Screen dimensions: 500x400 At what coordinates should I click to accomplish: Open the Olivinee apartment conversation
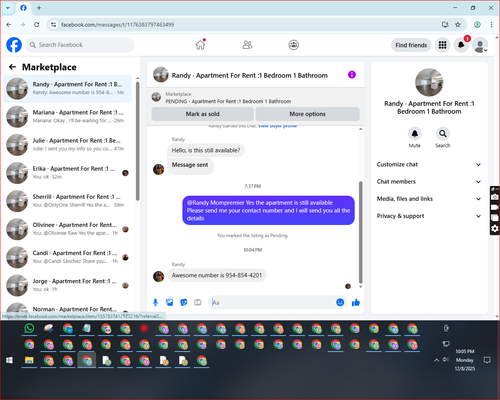tap(68, 229)
